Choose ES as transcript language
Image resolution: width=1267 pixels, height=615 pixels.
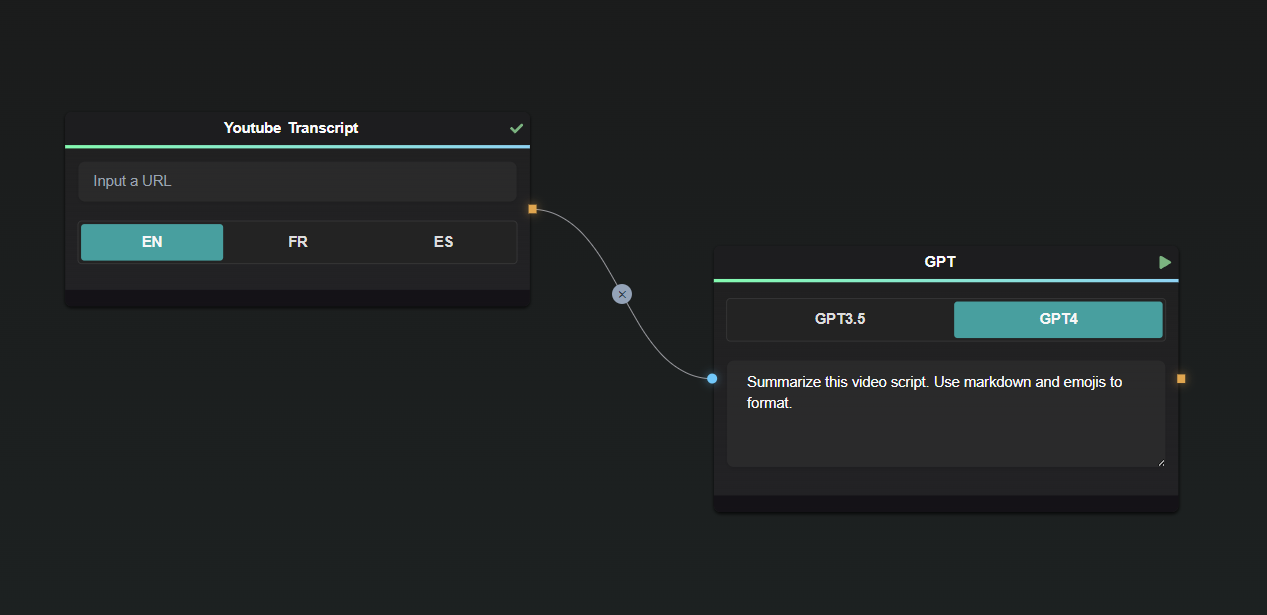pos(443,242)
